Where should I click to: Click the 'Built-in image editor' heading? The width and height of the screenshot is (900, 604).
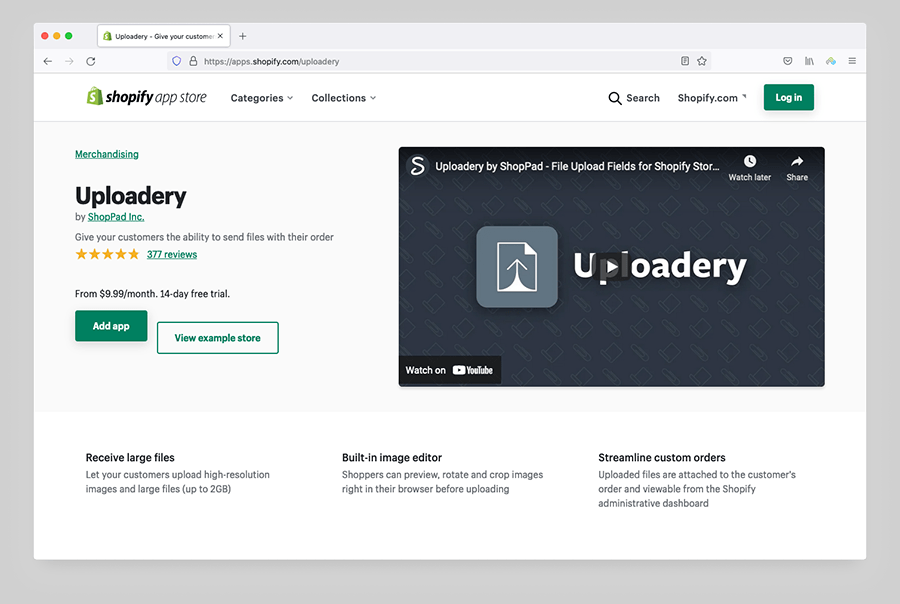pos(392,458)
